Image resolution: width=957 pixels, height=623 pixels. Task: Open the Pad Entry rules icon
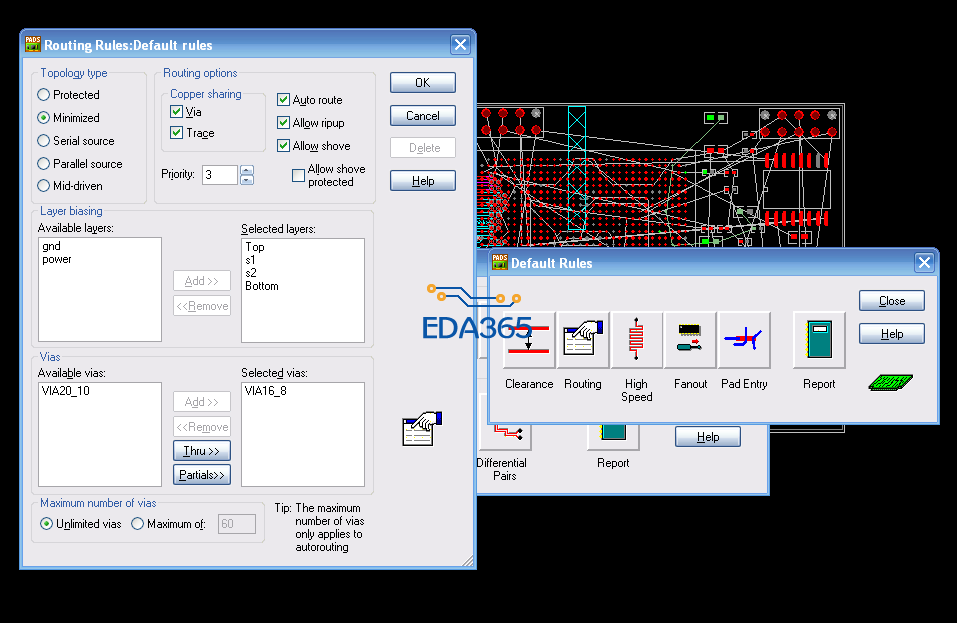744,340
